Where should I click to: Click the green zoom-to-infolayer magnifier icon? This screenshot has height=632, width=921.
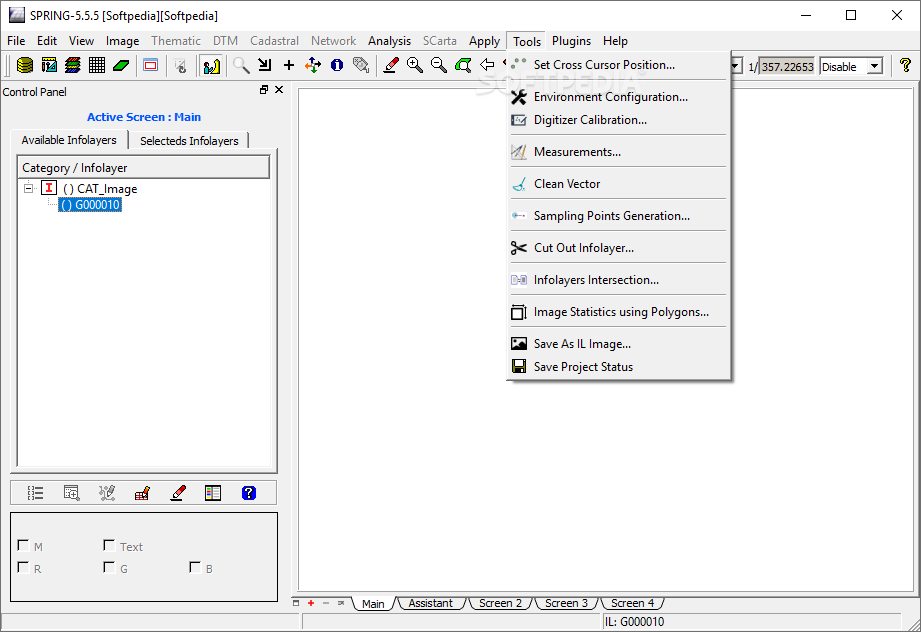click(463, 65)
